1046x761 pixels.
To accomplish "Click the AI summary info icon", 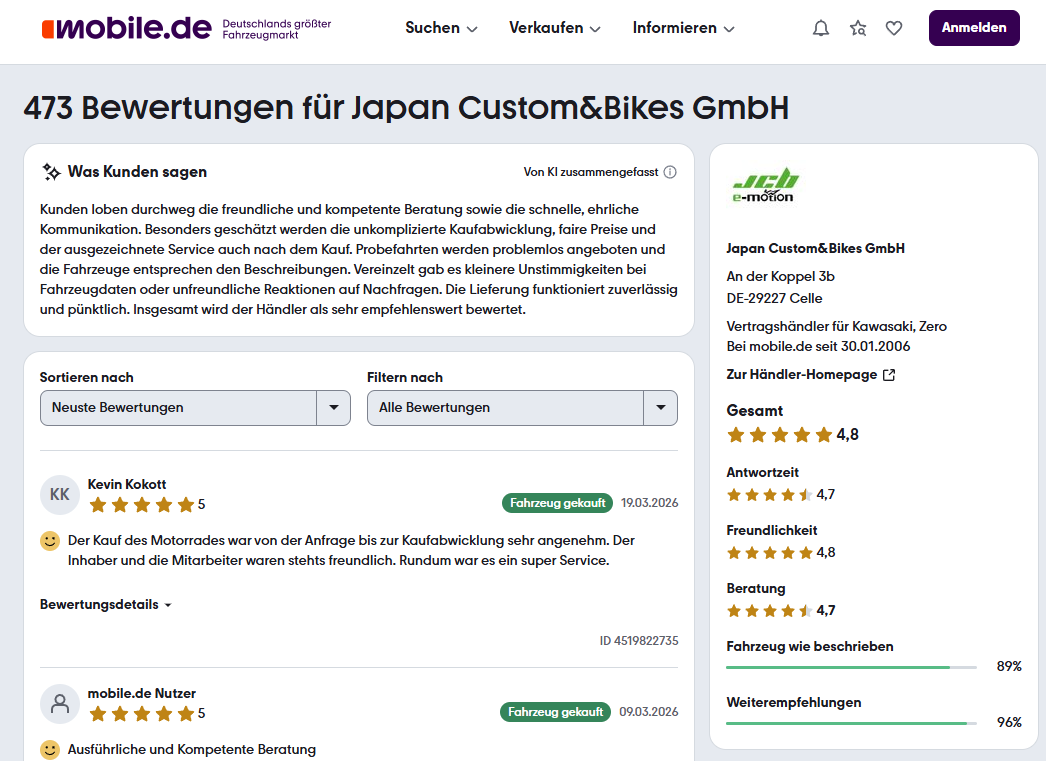I will click(x=670, y=172).
